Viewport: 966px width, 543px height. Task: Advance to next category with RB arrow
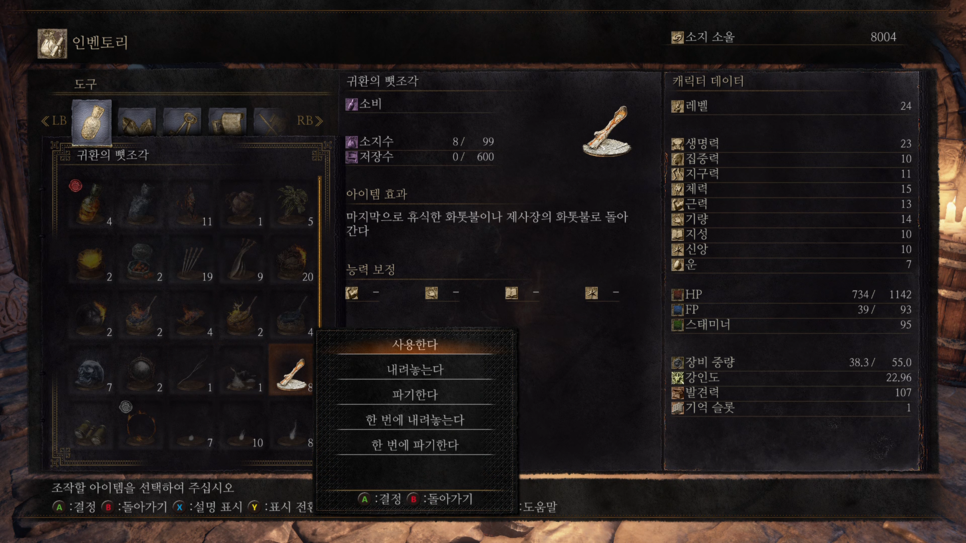(310, 121)
